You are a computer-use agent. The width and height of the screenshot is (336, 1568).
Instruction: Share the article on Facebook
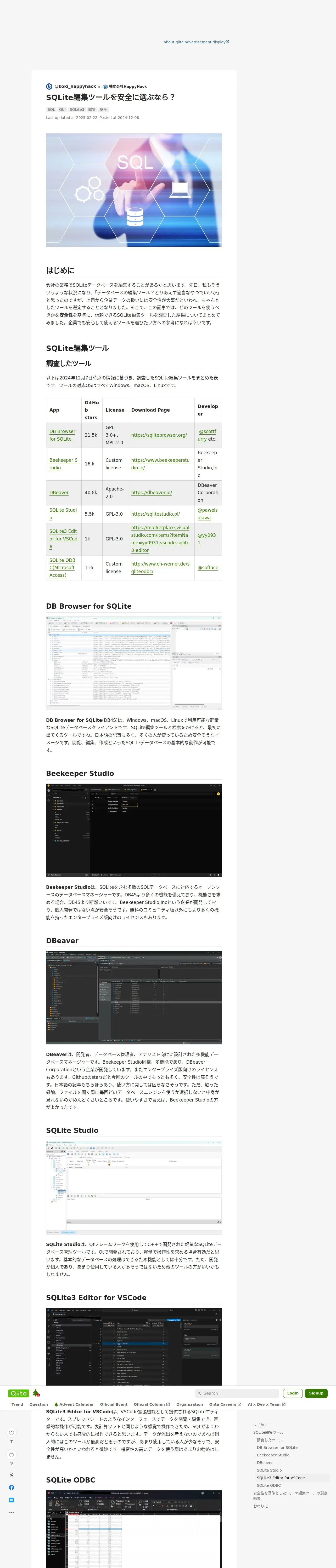(11, 1488)
